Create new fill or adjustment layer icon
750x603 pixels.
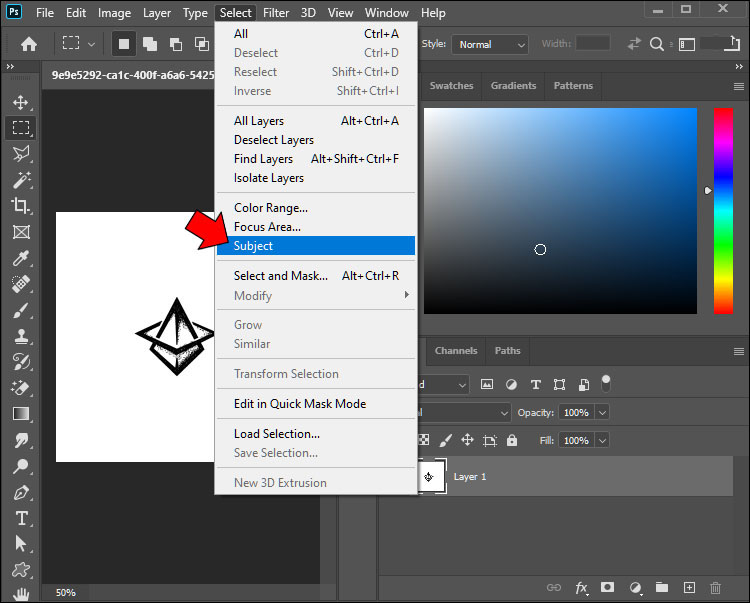[635, 588]
